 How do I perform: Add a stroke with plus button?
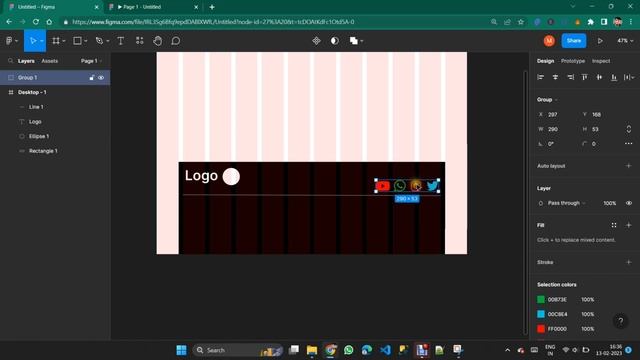(629, 262)
